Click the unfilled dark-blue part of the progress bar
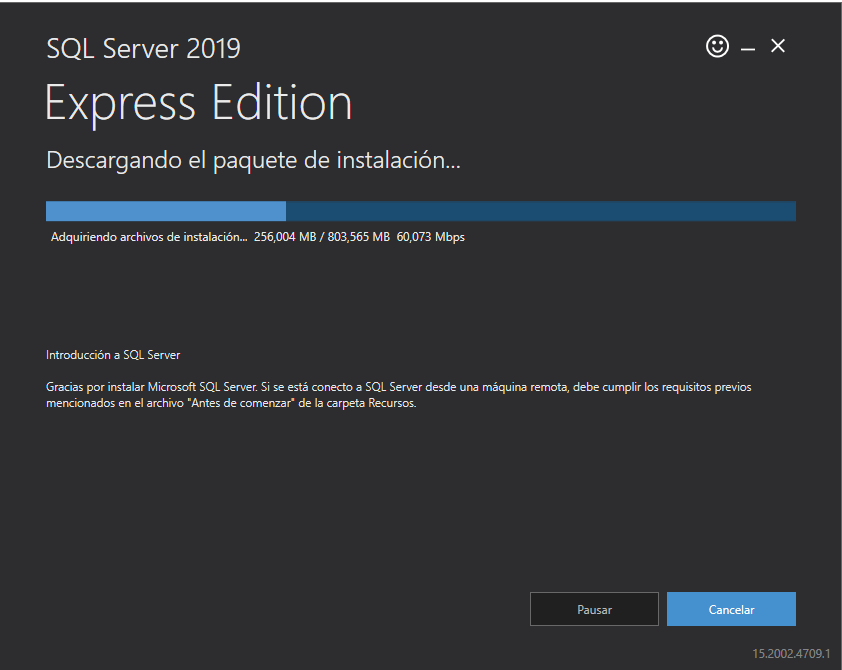This screenshot has height=670, width=842. coord(541,211)
